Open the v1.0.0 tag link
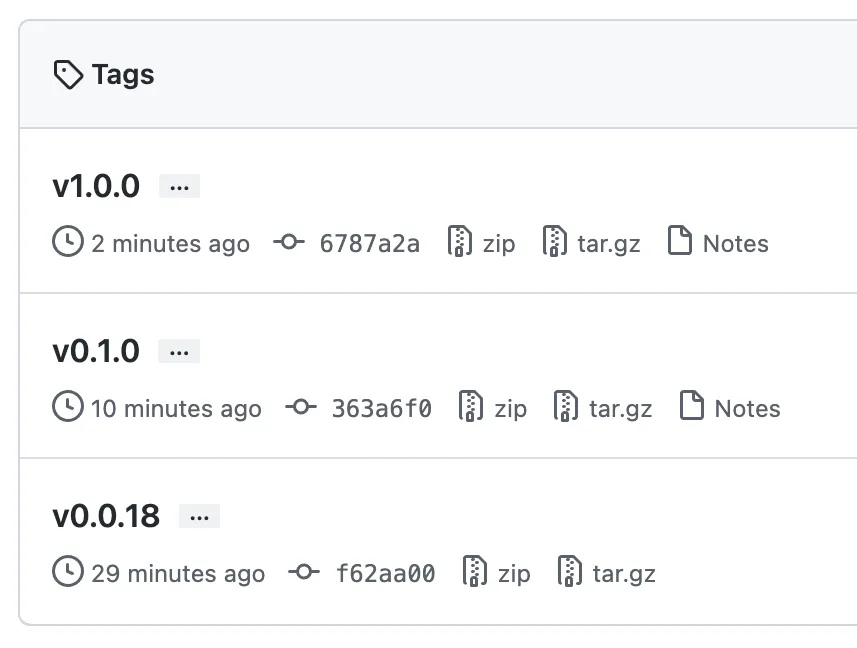The height and width of the screenshot is (648, 857). [96, 186]
